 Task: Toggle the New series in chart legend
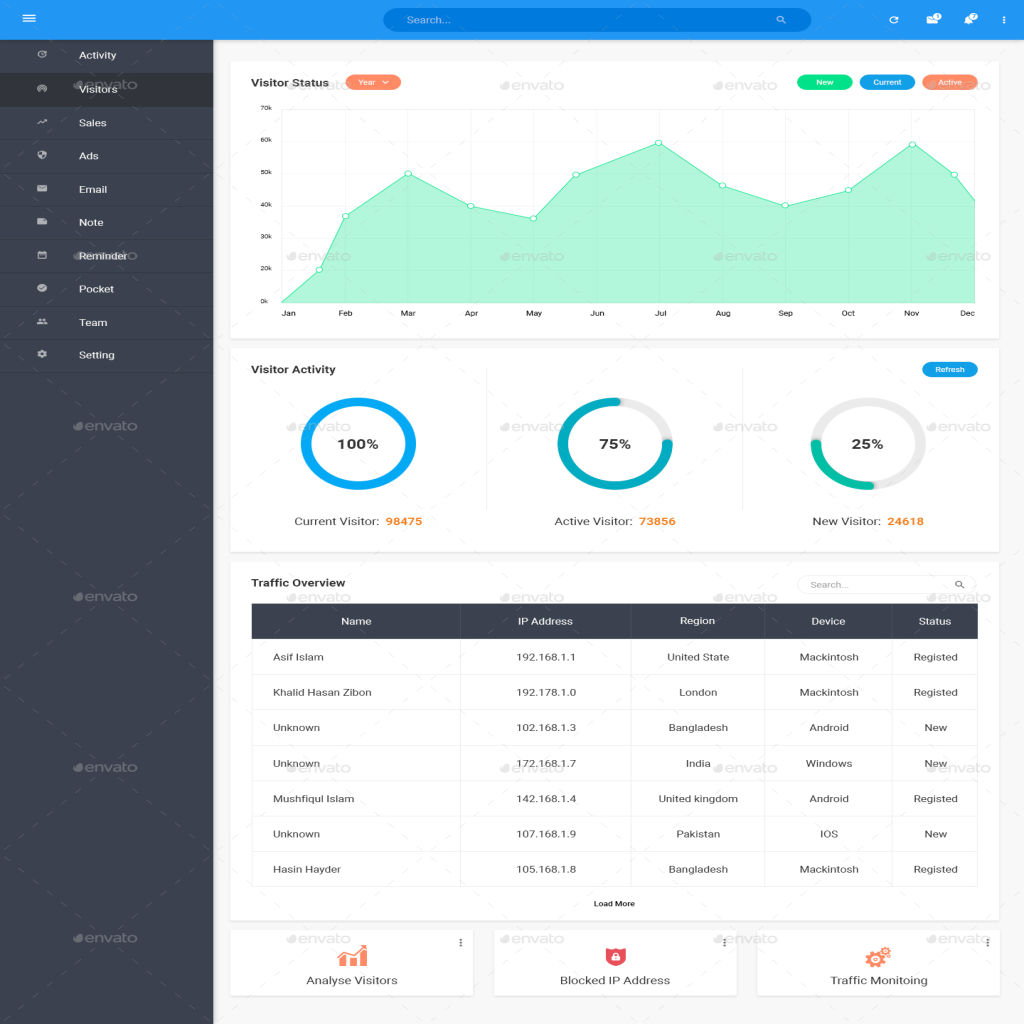point(824,82)
